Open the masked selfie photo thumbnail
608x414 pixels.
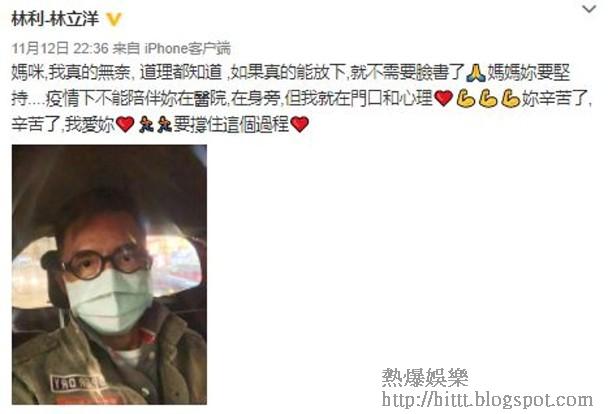(109, 274)
